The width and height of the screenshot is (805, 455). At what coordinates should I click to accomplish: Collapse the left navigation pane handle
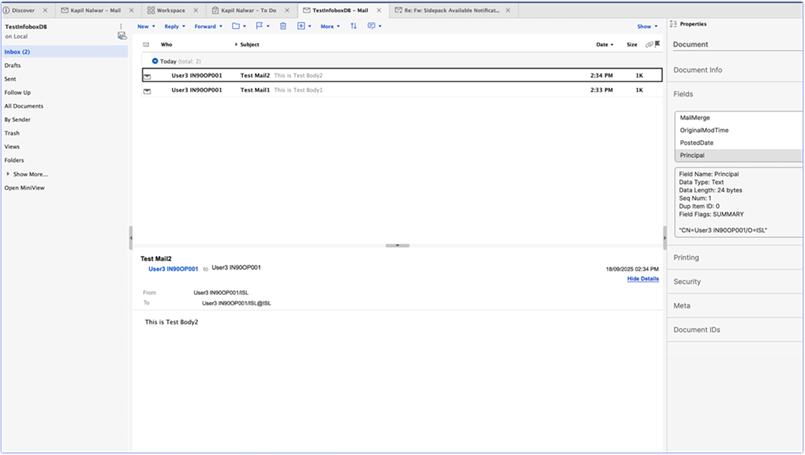click(x=130, y=238)
